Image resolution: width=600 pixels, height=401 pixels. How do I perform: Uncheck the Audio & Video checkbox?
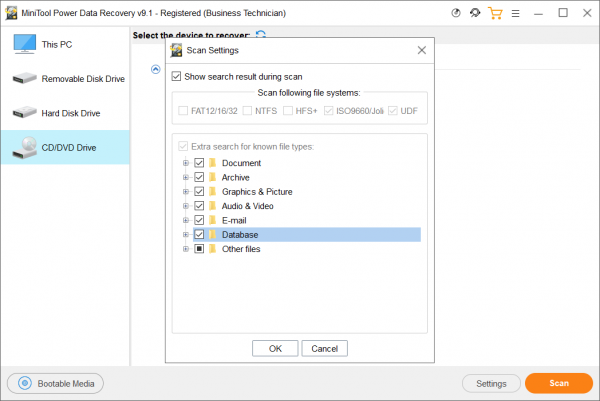point(199,206)
